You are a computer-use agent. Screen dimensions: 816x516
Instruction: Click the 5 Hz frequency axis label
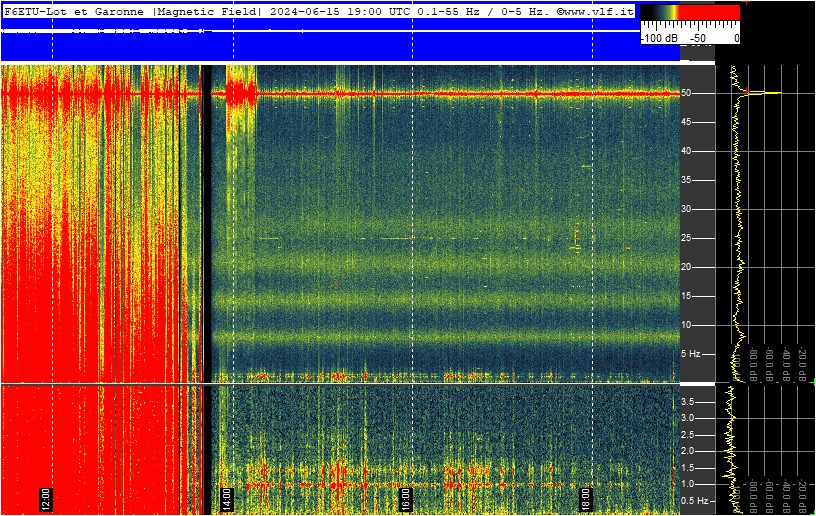point(691,354)
